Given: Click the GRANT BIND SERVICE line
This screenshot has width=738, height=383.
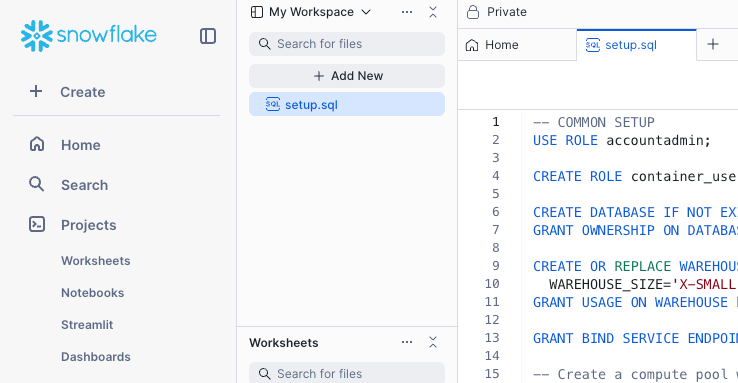Looking at the screenshot, I should 635,338.
